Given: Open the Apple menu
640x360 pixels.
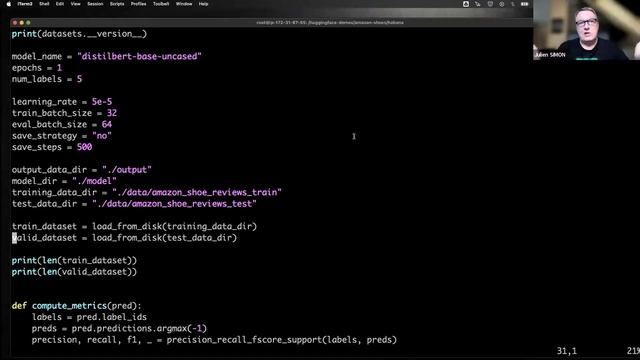Looking at the screenshot, I should tap(9, 4).
